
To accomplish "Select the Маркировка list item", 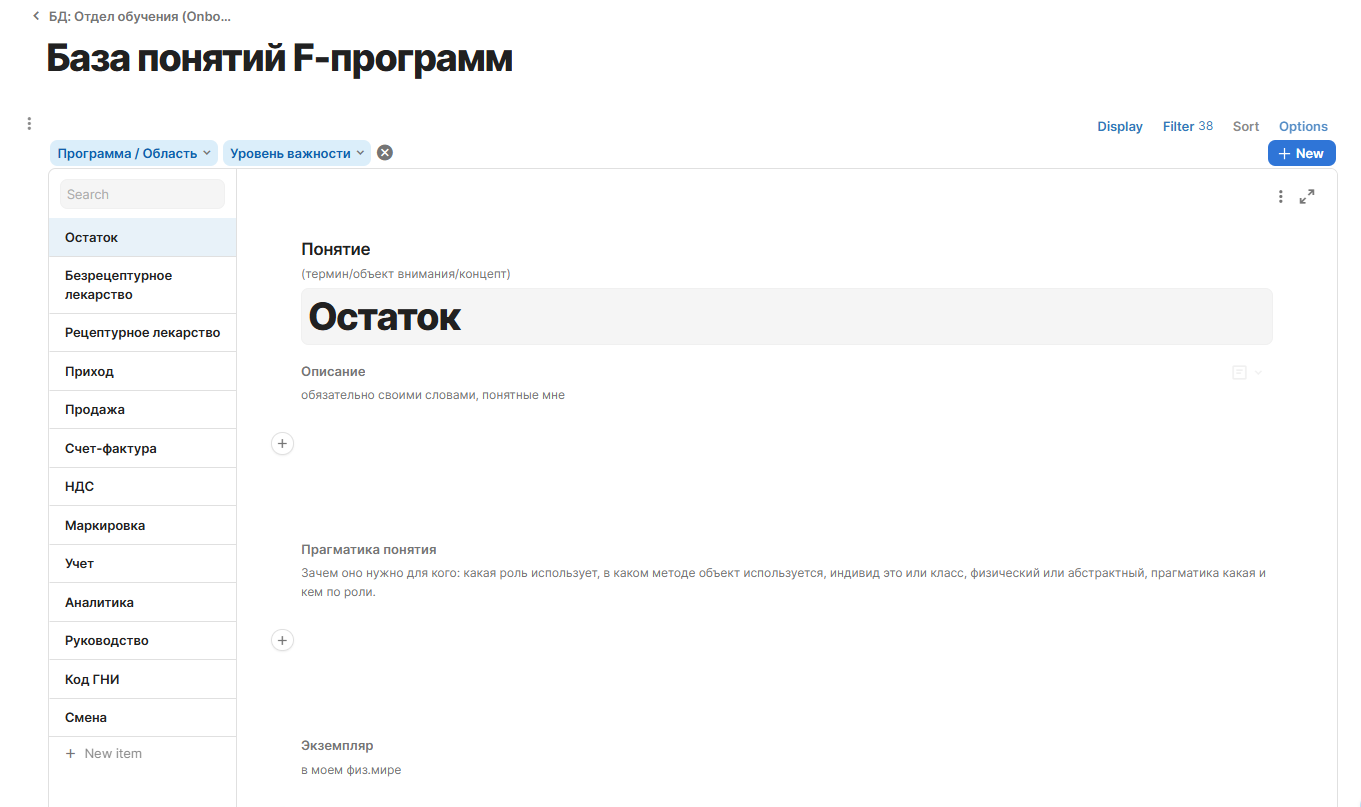I will click(x=105, y=525).
